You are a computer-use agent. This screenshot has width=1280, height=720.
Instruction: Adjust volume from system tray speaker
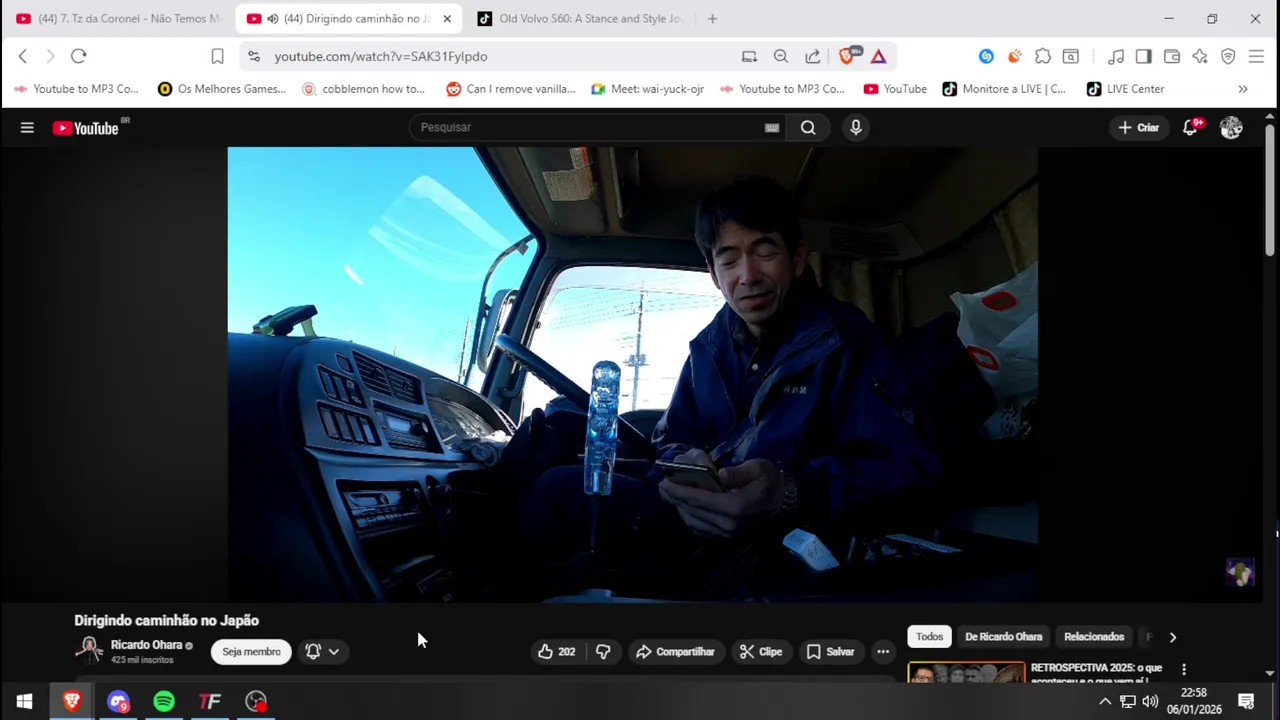(1150, 701)
